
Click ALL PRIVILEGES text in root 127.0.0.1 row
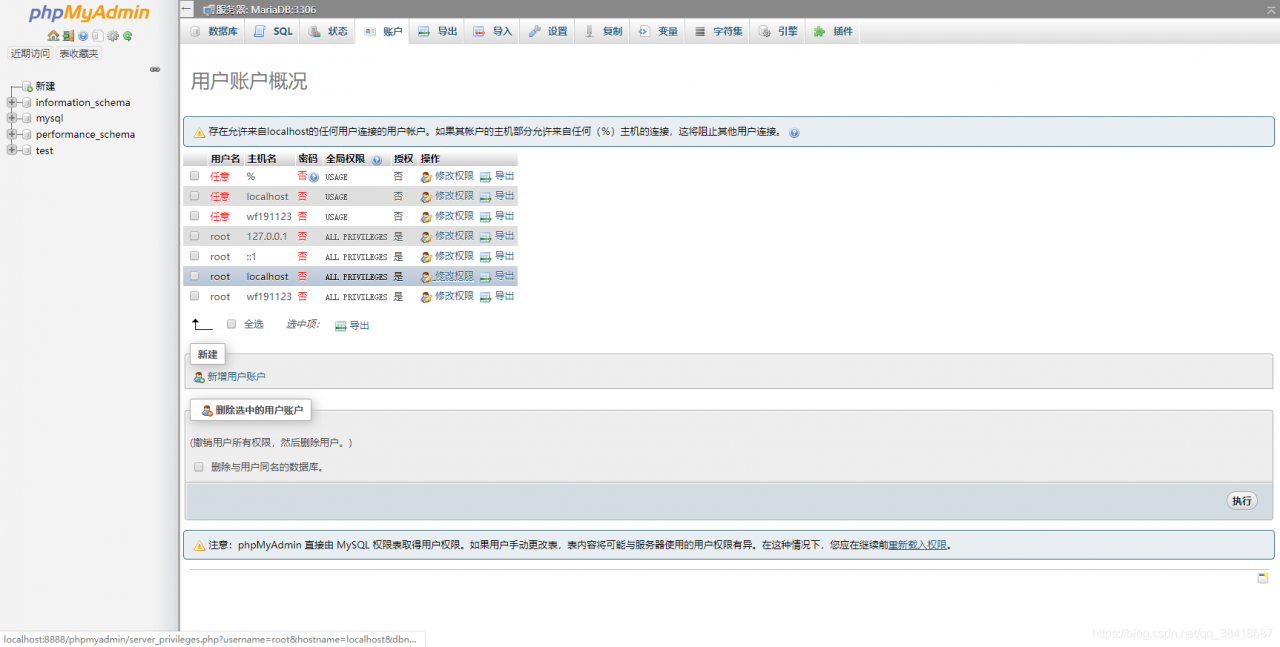click(x=356, y=237)
